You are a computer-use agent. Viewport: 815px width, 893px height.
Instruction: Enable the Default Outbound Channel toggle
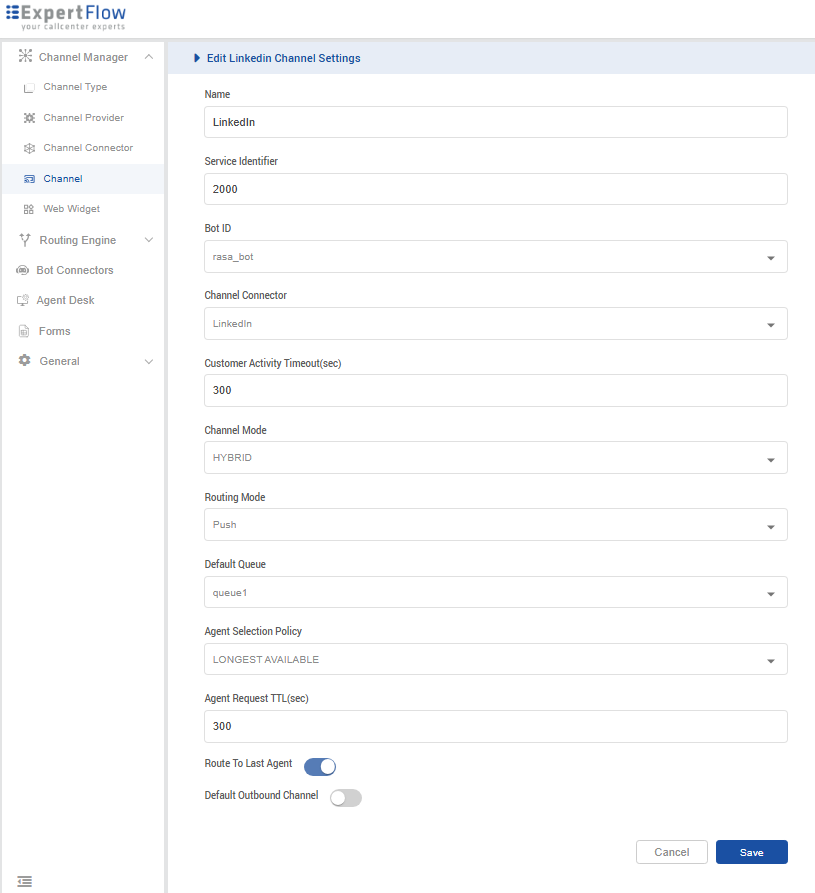[345, 797]
